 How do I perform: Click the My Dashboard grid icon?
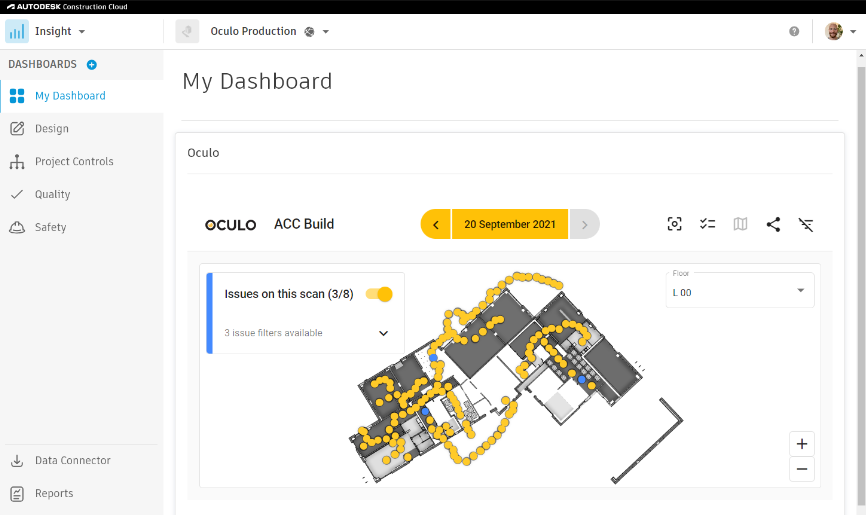(x=17, y=96)
